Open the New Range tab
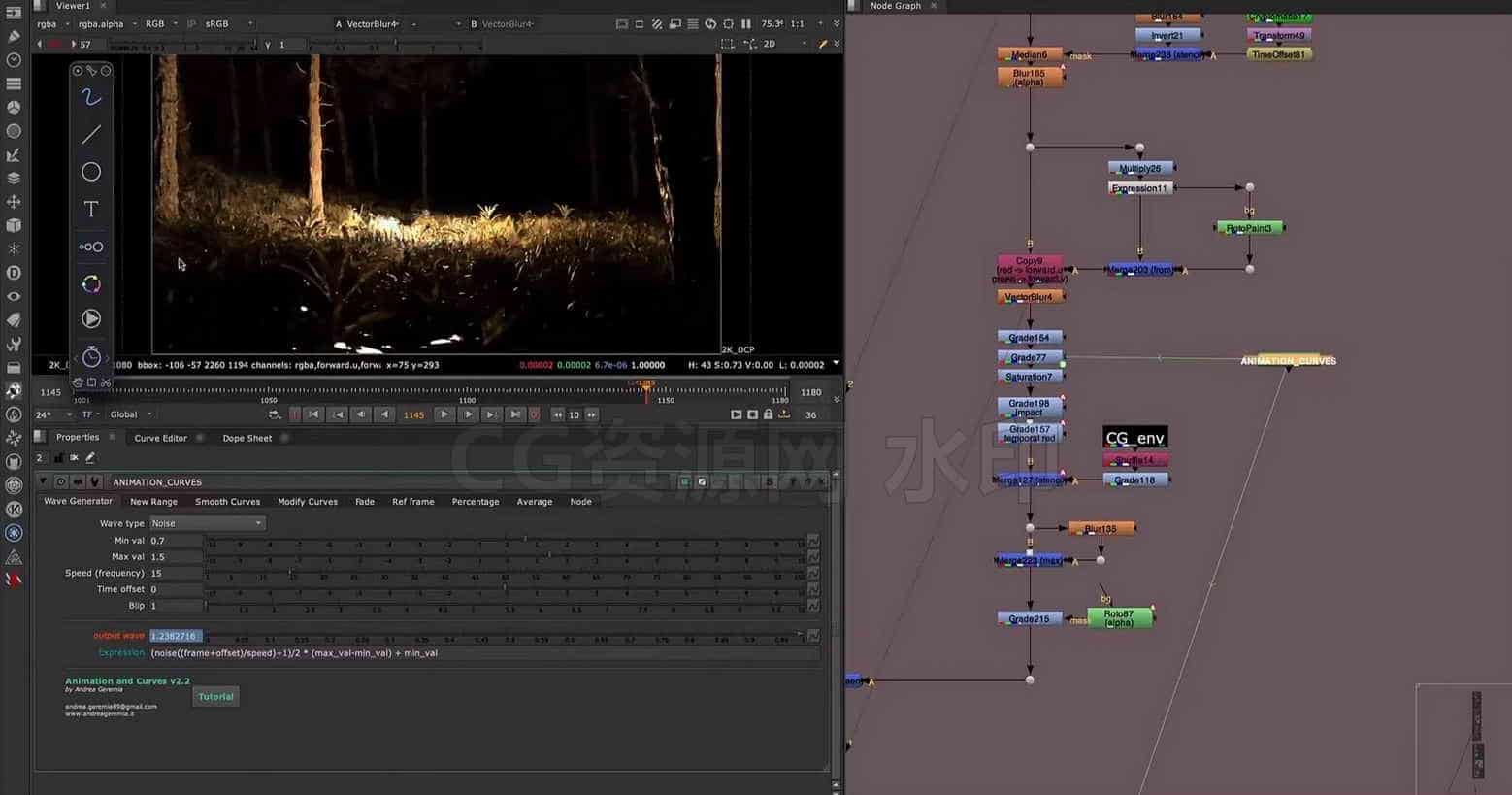Screen dimensions: 1512x795 [153, 502]
